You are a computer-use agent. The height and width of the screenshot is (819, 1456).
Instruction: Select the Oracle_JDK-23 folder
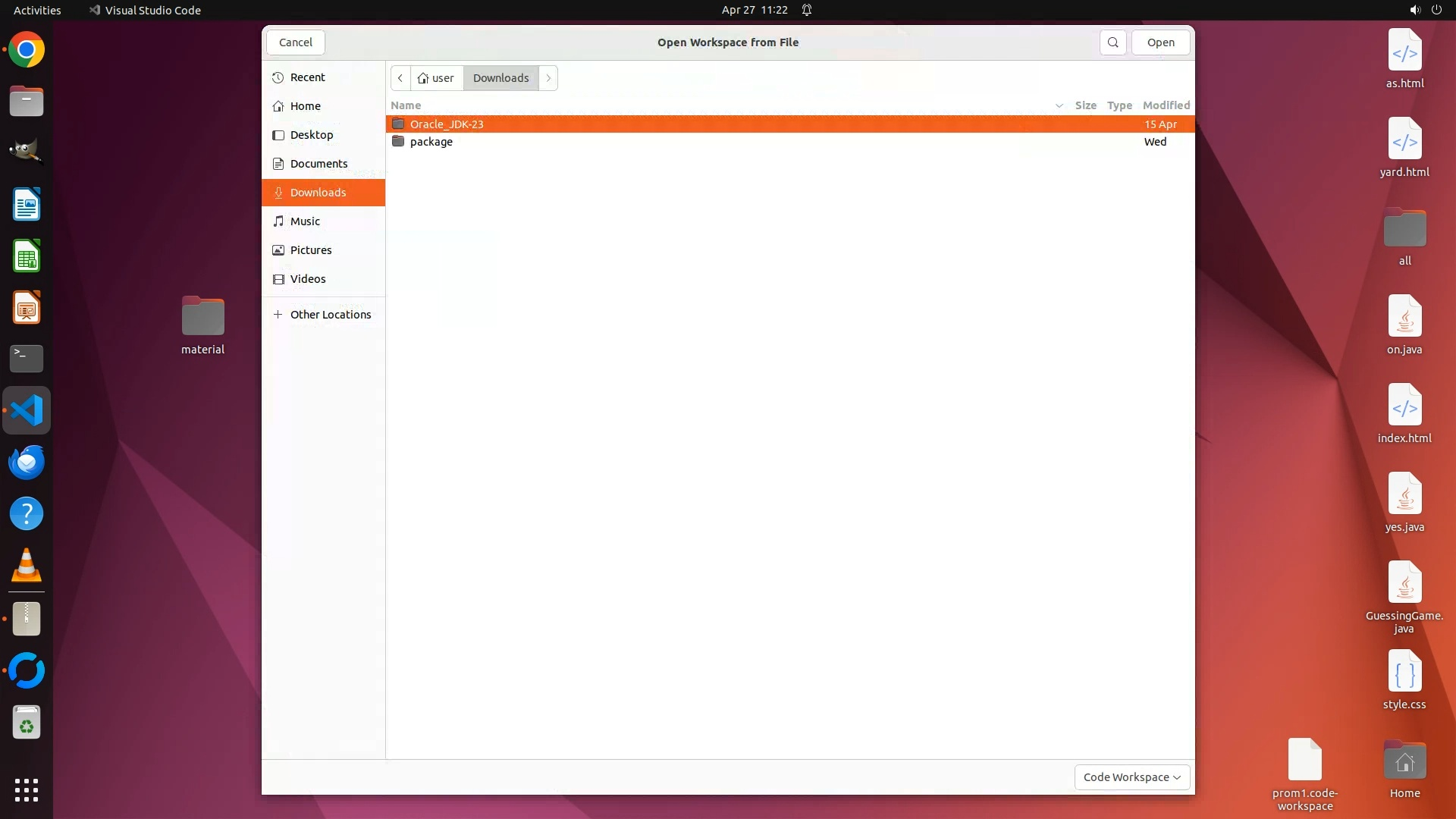click(x=447, y=124)
